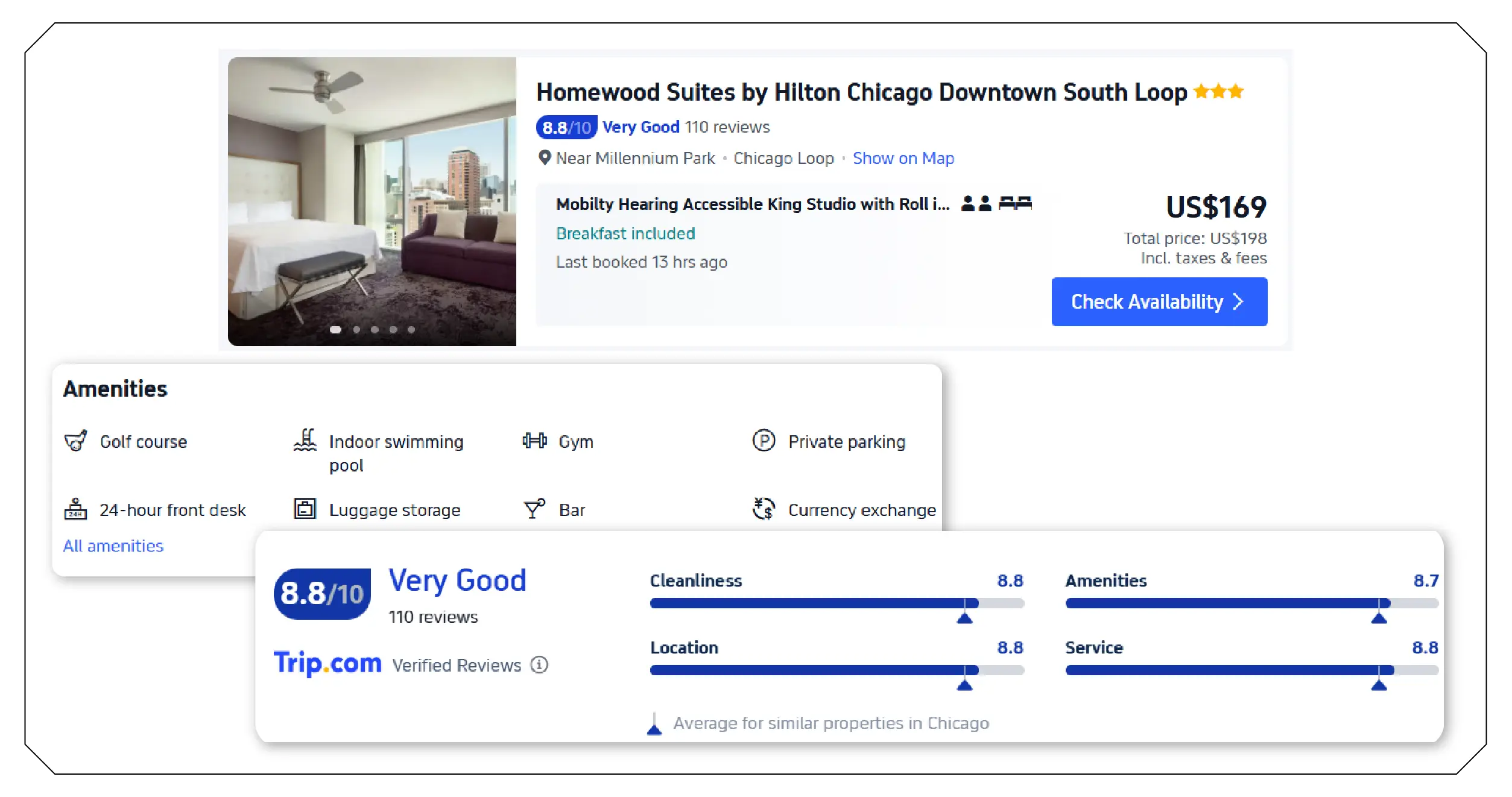Image resolution: width=1512 pixels, height=797 pixels.
Task: Click the Verified Reviews info icon
Action: [x=539, y=665]
